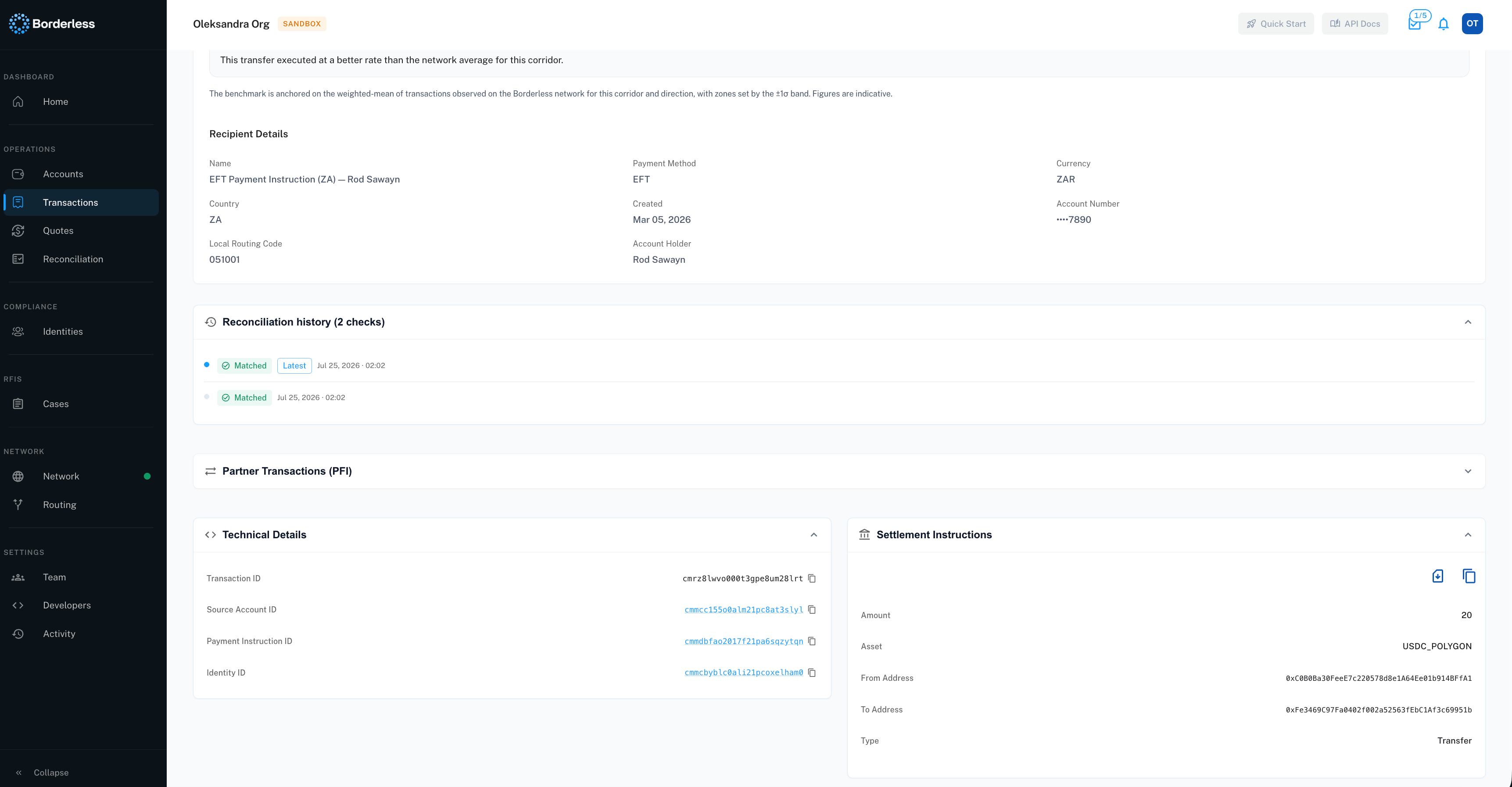The width and height of the screenshot is (1512, 787).
Task: Go to Quotes
Action: pyautogui.click(x=81, y=231)
